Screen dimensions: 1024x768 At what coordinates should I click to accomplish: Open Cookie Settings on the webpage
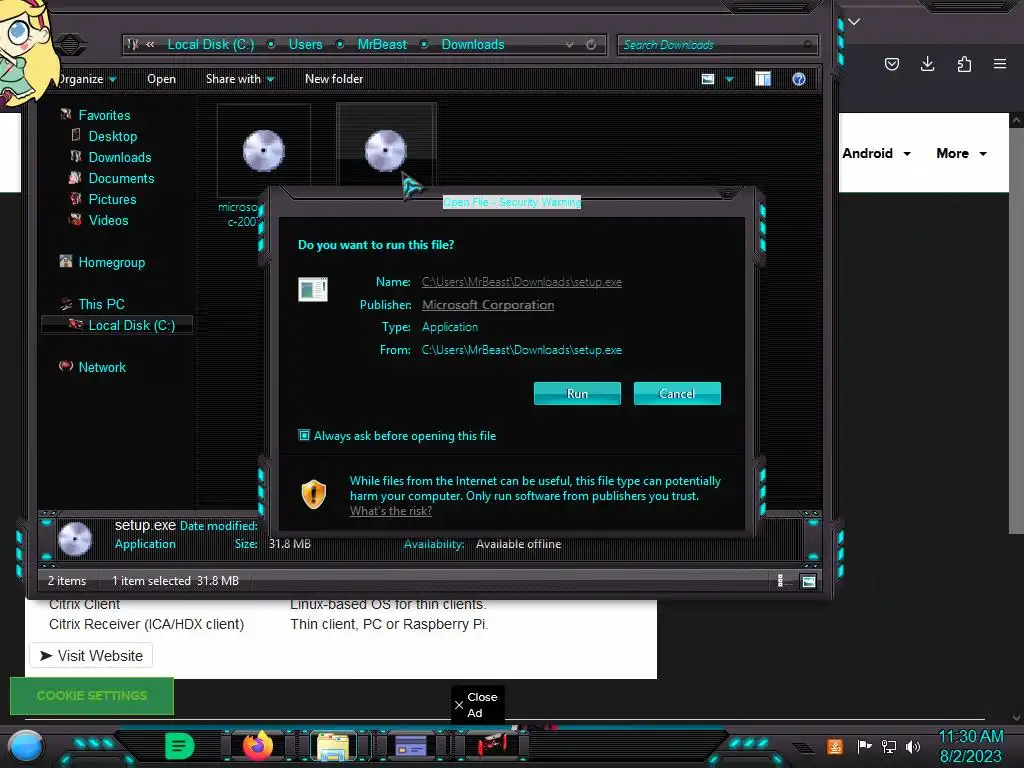coord(91,696)
